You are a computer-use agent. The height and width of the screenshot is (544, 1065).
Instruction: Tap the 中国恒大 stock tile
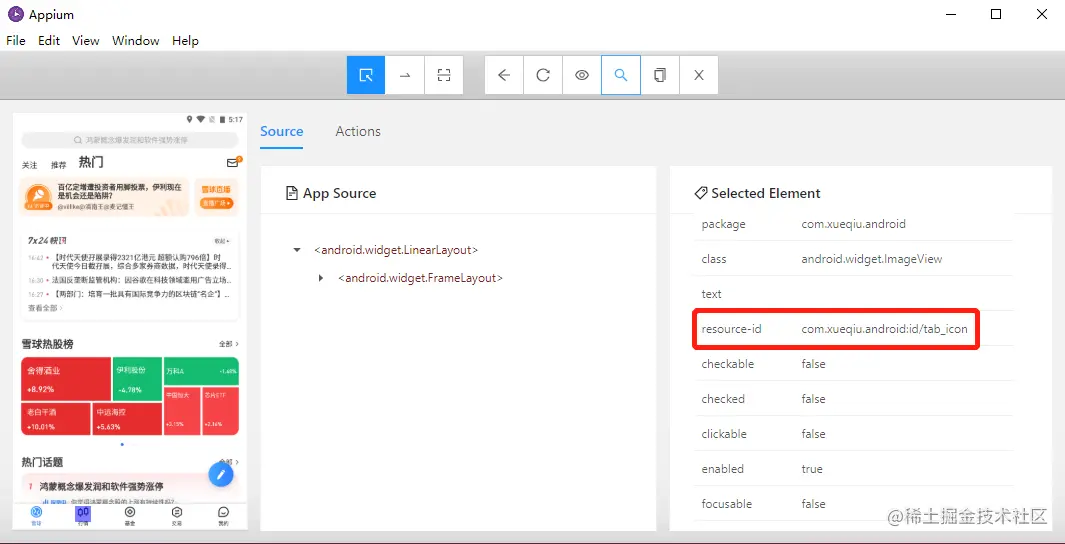tap(182, 411)
